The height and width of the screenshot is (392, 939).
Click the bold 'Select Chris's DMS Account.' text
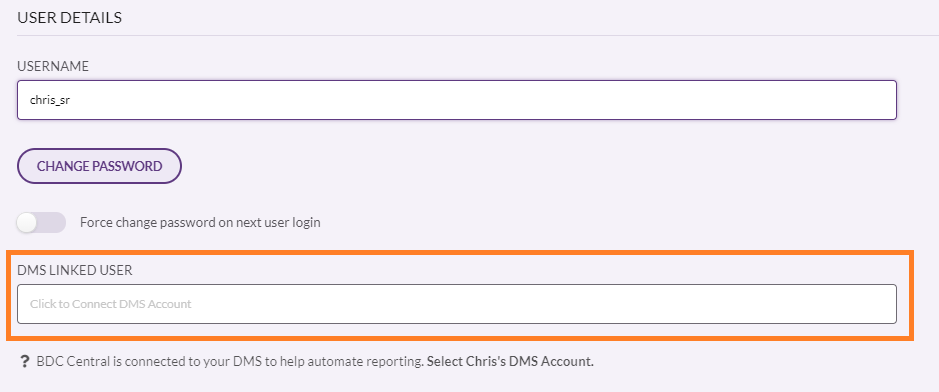pos(510,361)
